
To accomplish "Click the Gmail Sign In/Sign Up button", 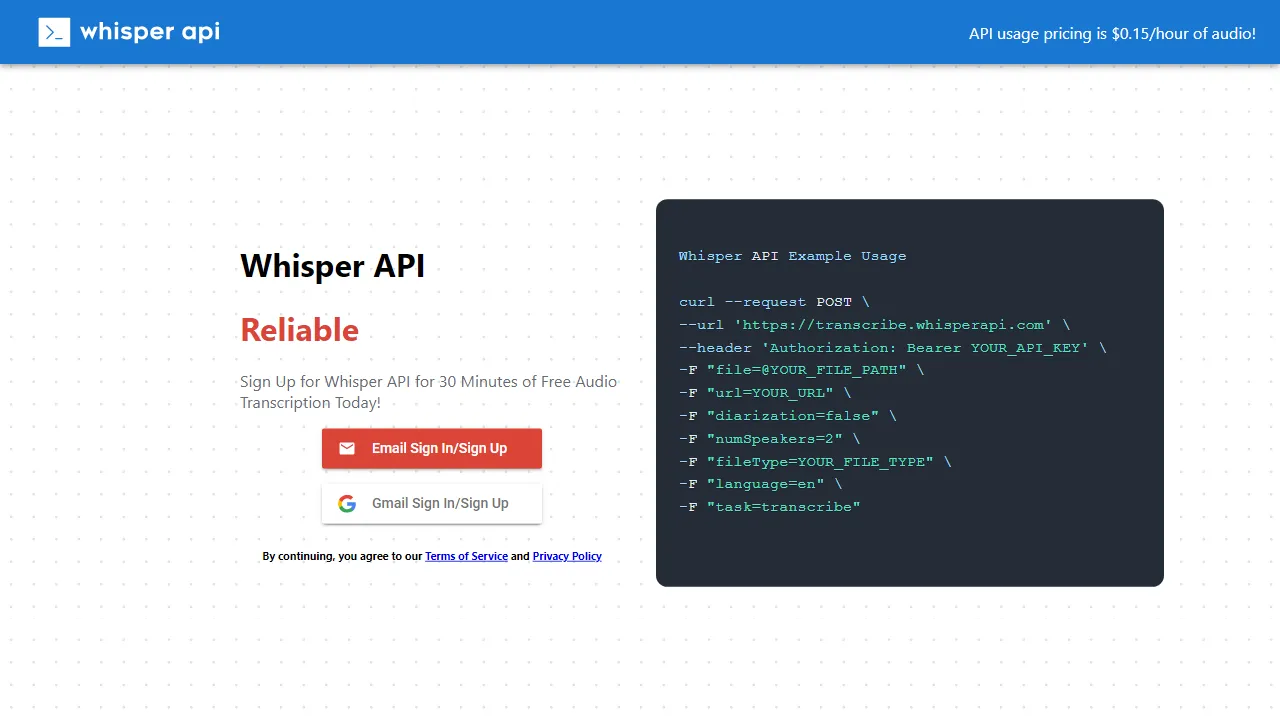I will pos(432,503).
